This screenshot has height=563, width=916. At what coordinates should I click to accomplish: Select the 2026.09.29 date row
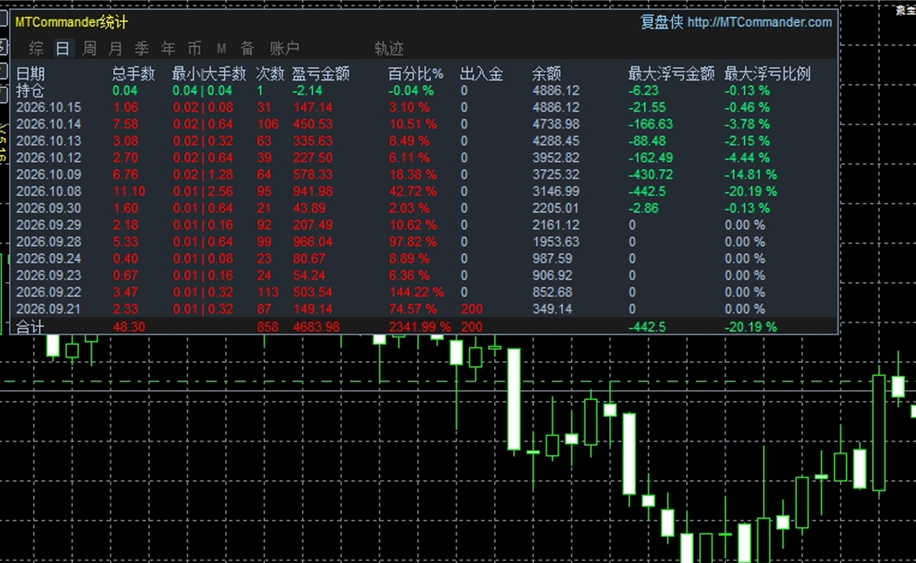(48, 225)
